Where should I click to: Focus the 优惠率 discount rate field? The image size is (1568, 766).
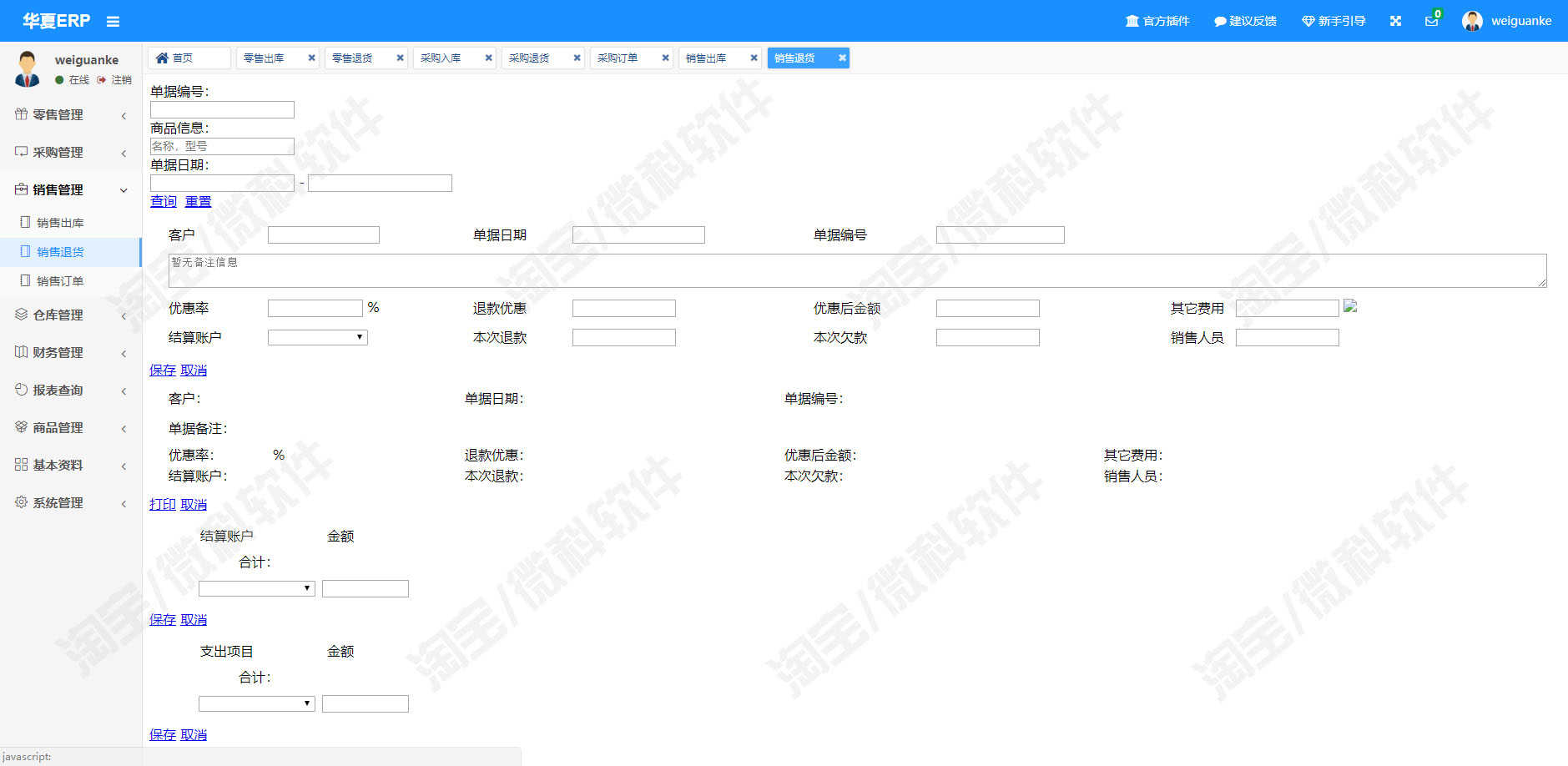(315, 308)
